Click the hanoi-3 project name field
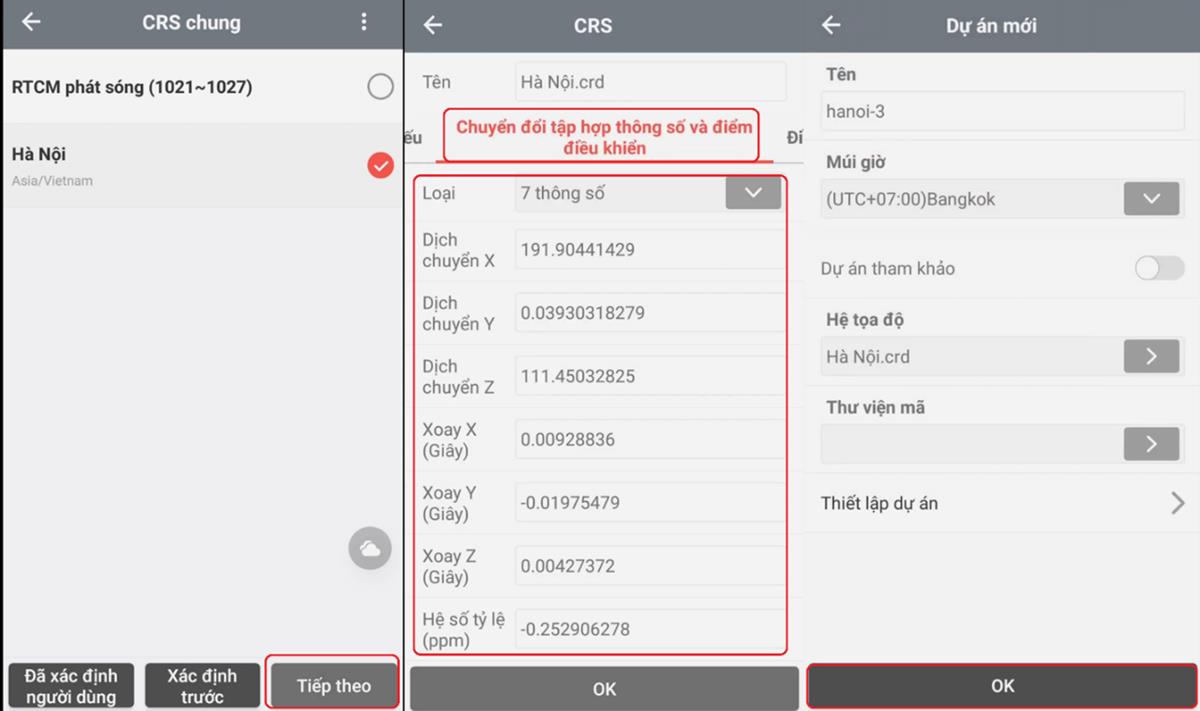1200x711 pixels. [1001, 111]
